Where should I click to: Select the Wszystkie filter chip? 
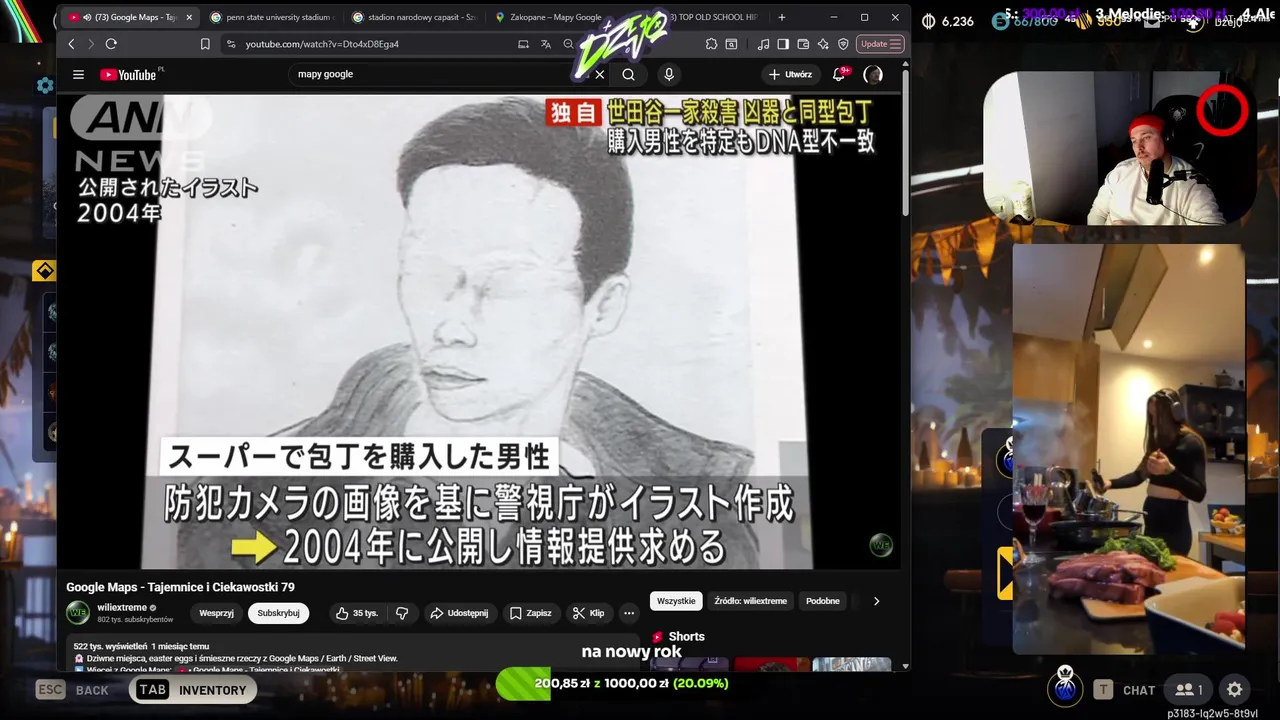click(676, 601)
